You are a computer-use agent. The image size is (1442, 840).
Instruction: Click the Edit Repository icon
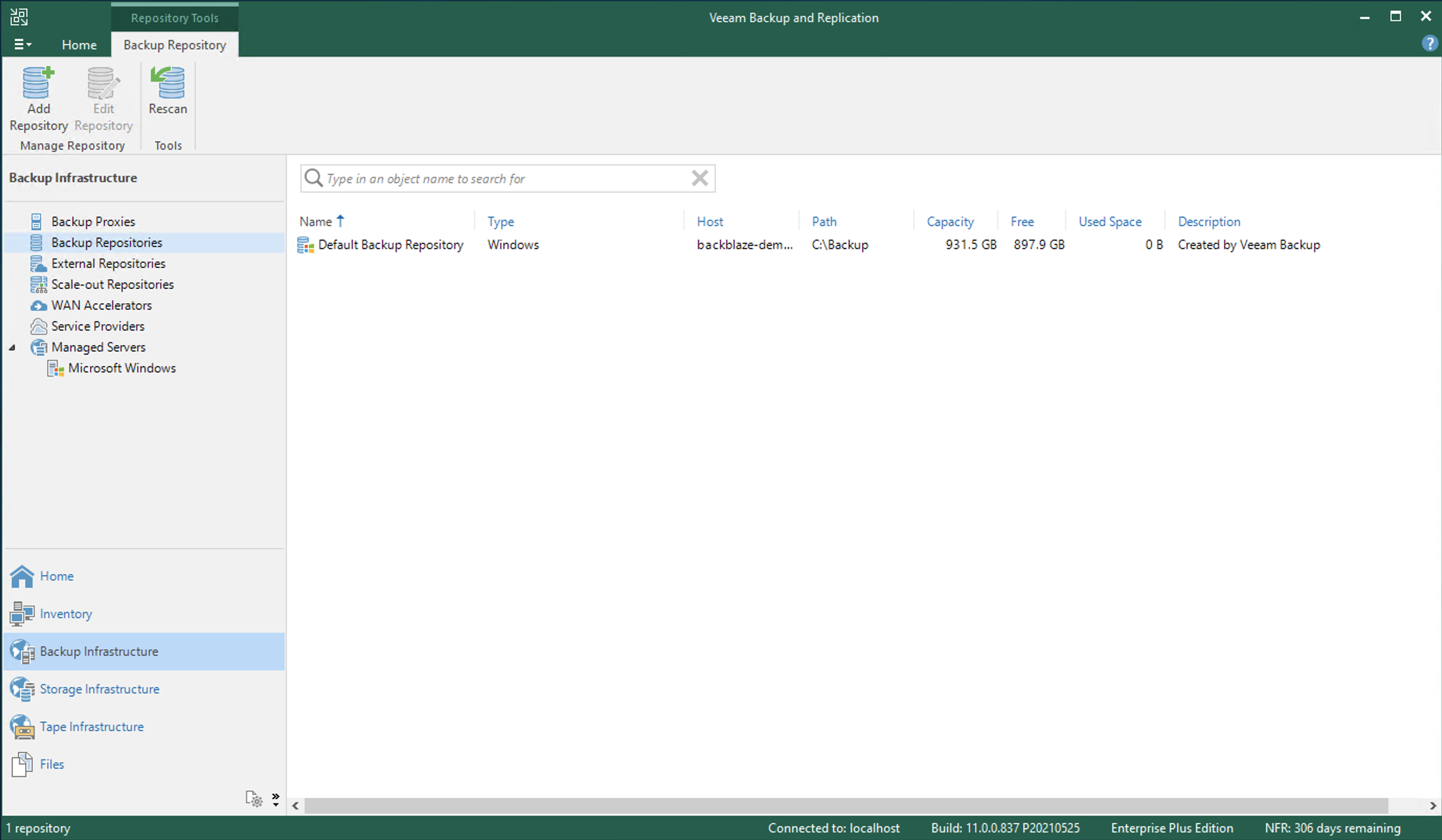(103, 83)
